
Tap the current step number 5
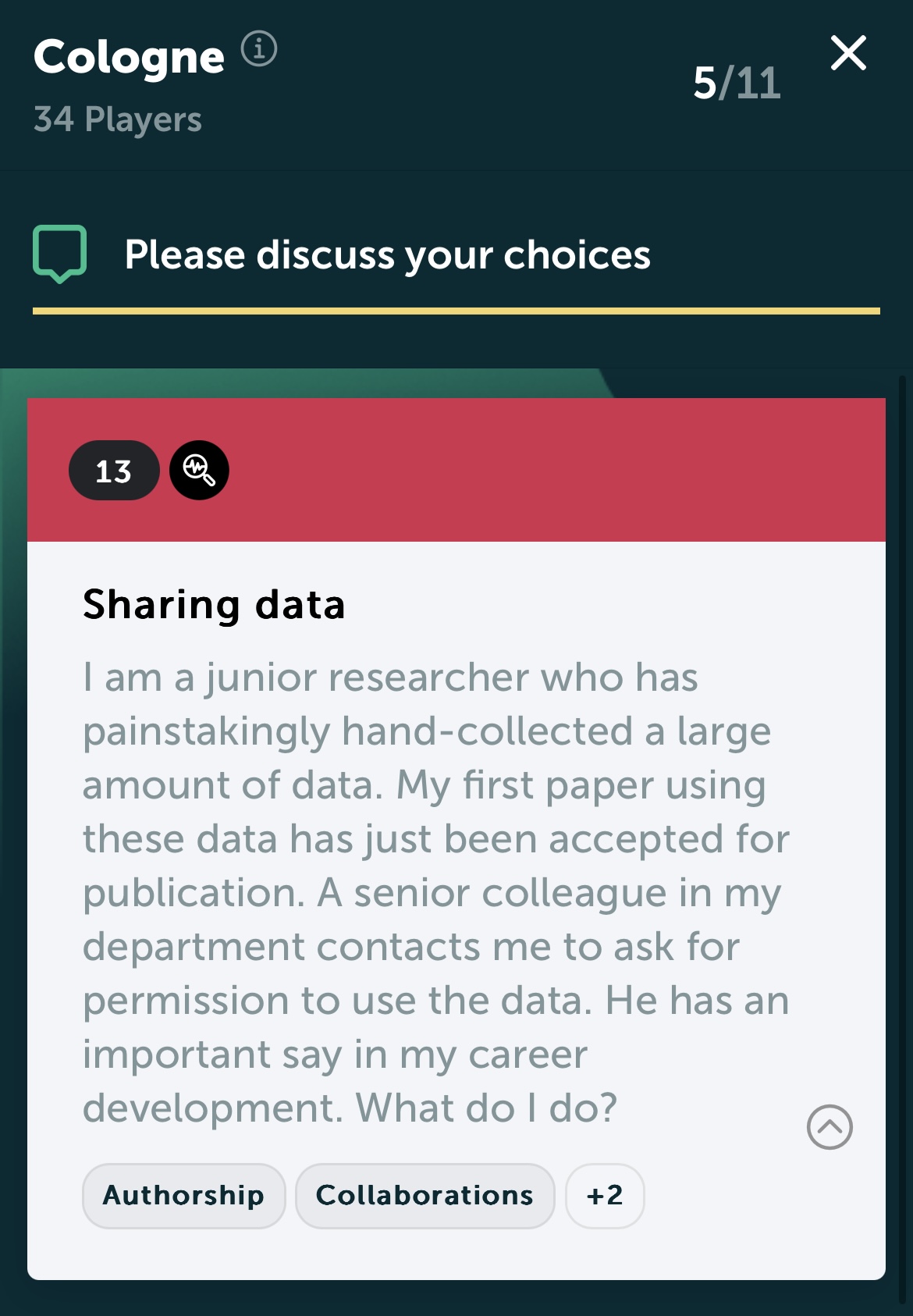[705, 83]
